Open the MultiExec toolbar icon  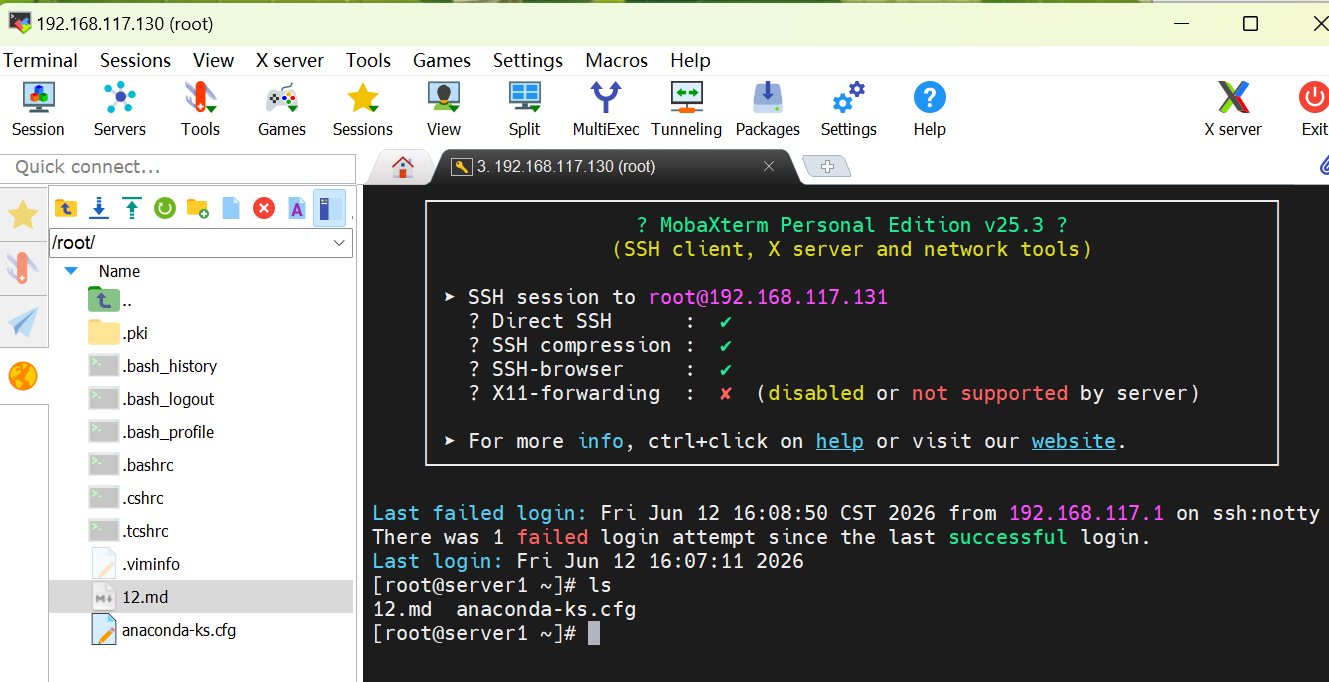(x=605, y=109)
